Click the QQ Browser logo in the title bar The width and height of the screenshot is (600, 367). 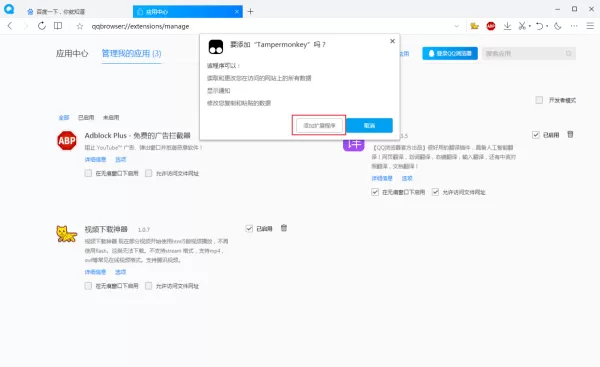pyautogui.click(x=9, y=9)
